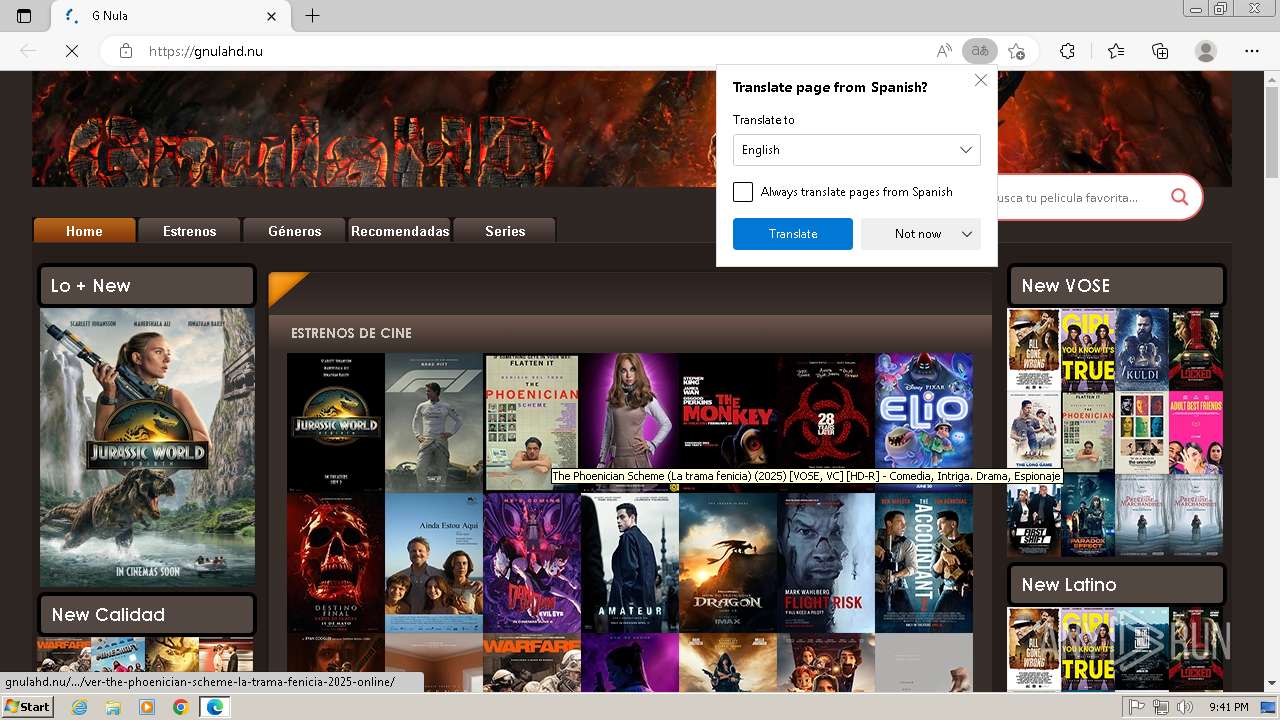Open the media player taskbar icon
This screenshot has height=720, width=1280.
[x=147, y=707]
